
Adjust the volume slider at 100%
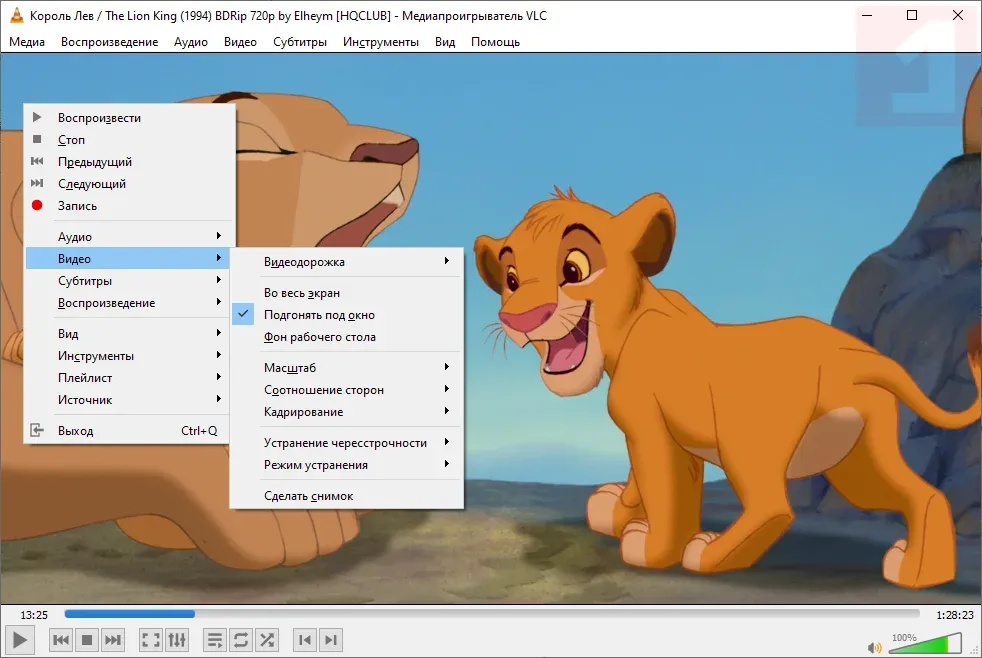click(925, 643)
